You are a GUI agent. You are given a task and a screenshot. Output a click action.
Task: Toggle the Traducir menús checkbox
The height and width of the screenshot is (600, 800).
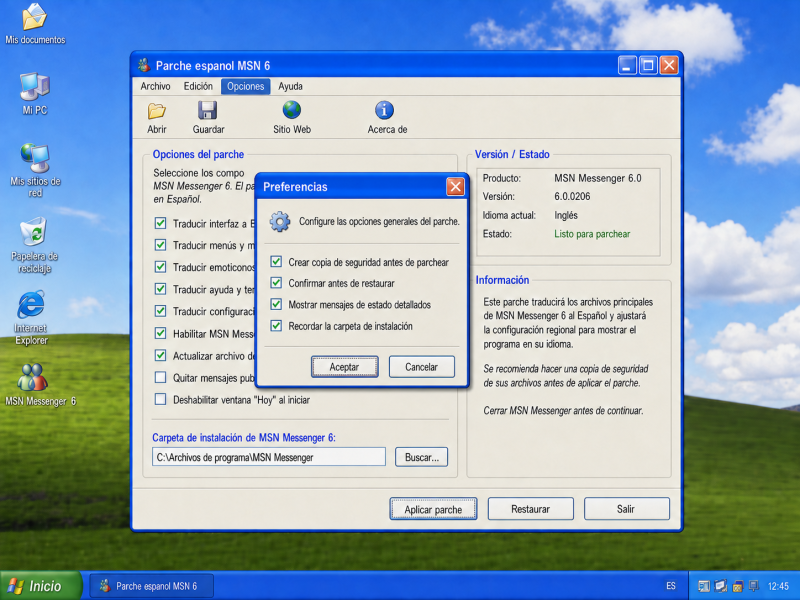click(160, 245)
